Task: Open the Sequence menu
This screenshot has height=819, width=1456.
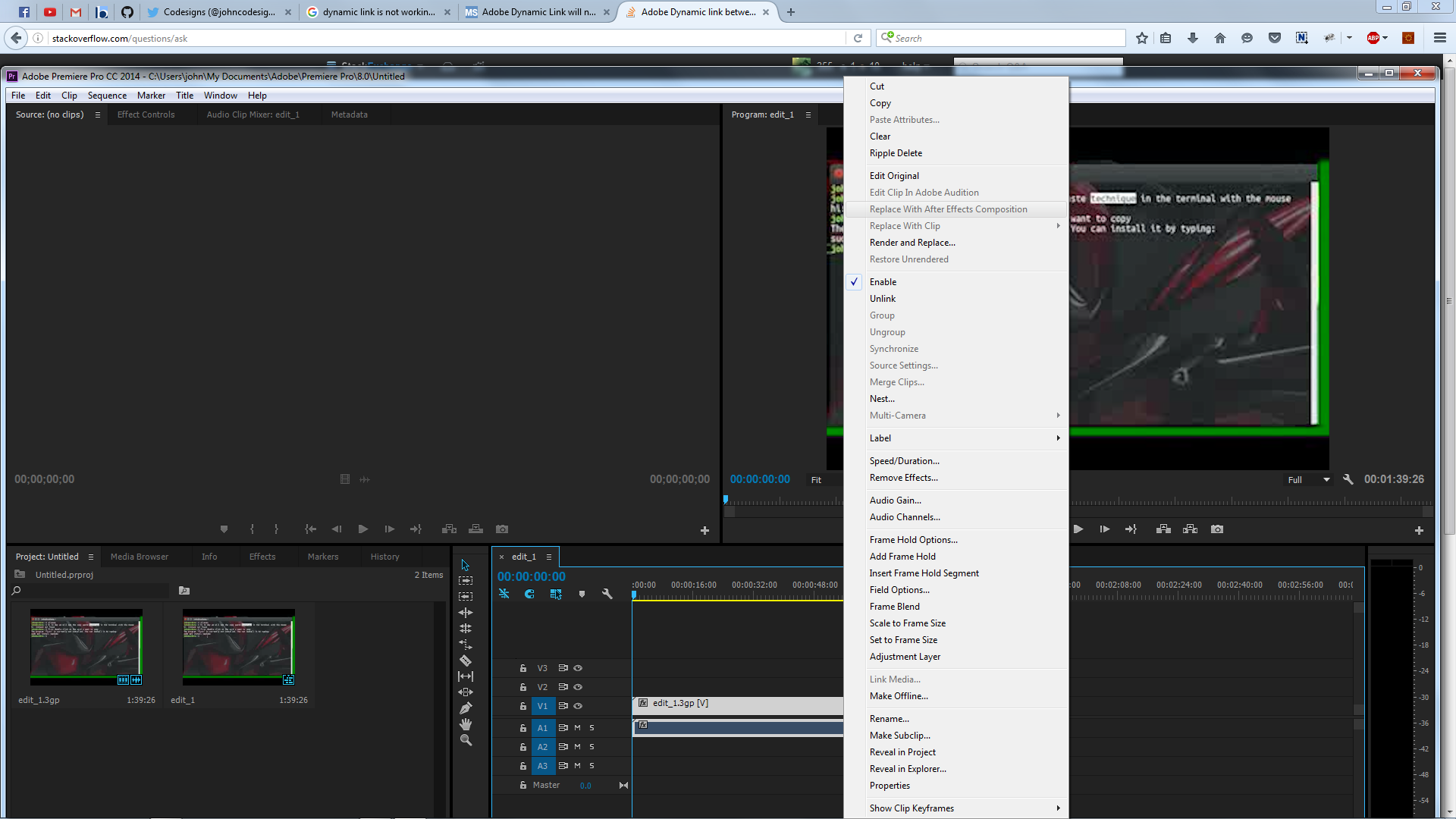Action: tap(107, 96)
